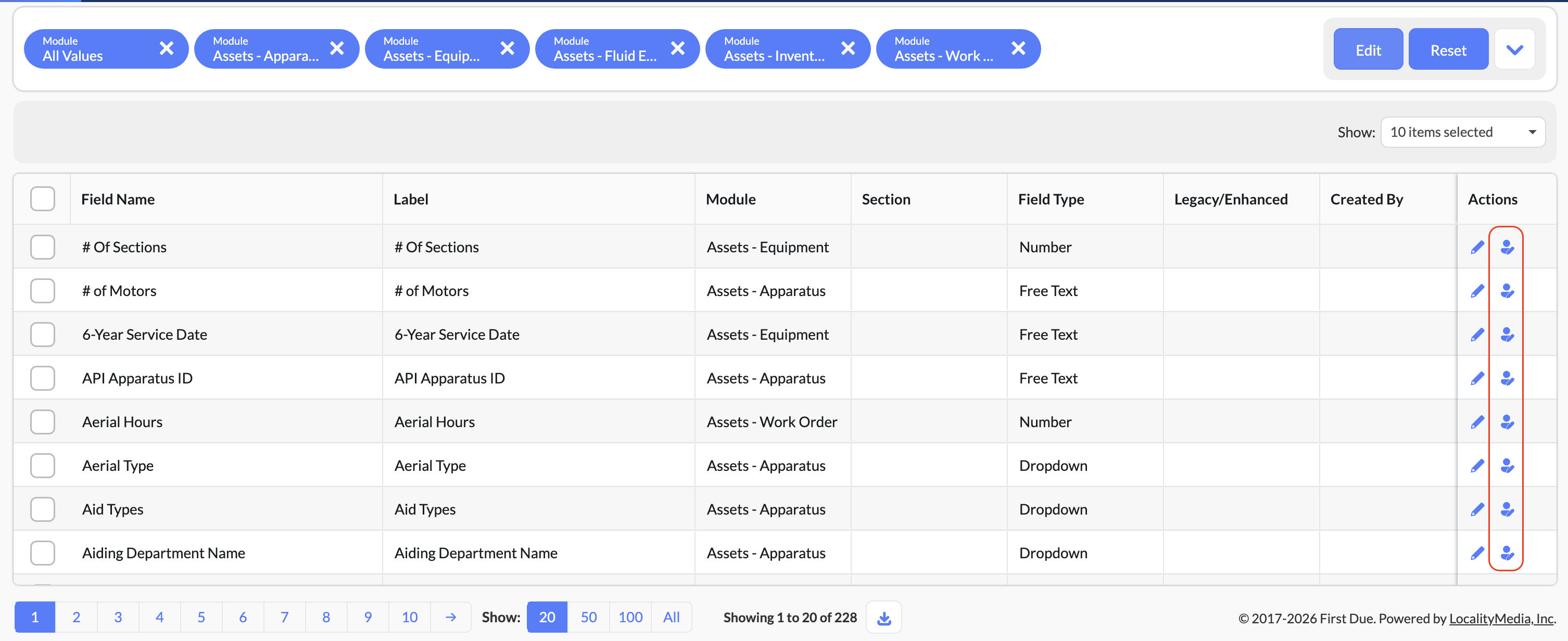The width and height of the screenshot is (1568, 641).
Task: Go to page 4
Action: click(x=159, y=617)
